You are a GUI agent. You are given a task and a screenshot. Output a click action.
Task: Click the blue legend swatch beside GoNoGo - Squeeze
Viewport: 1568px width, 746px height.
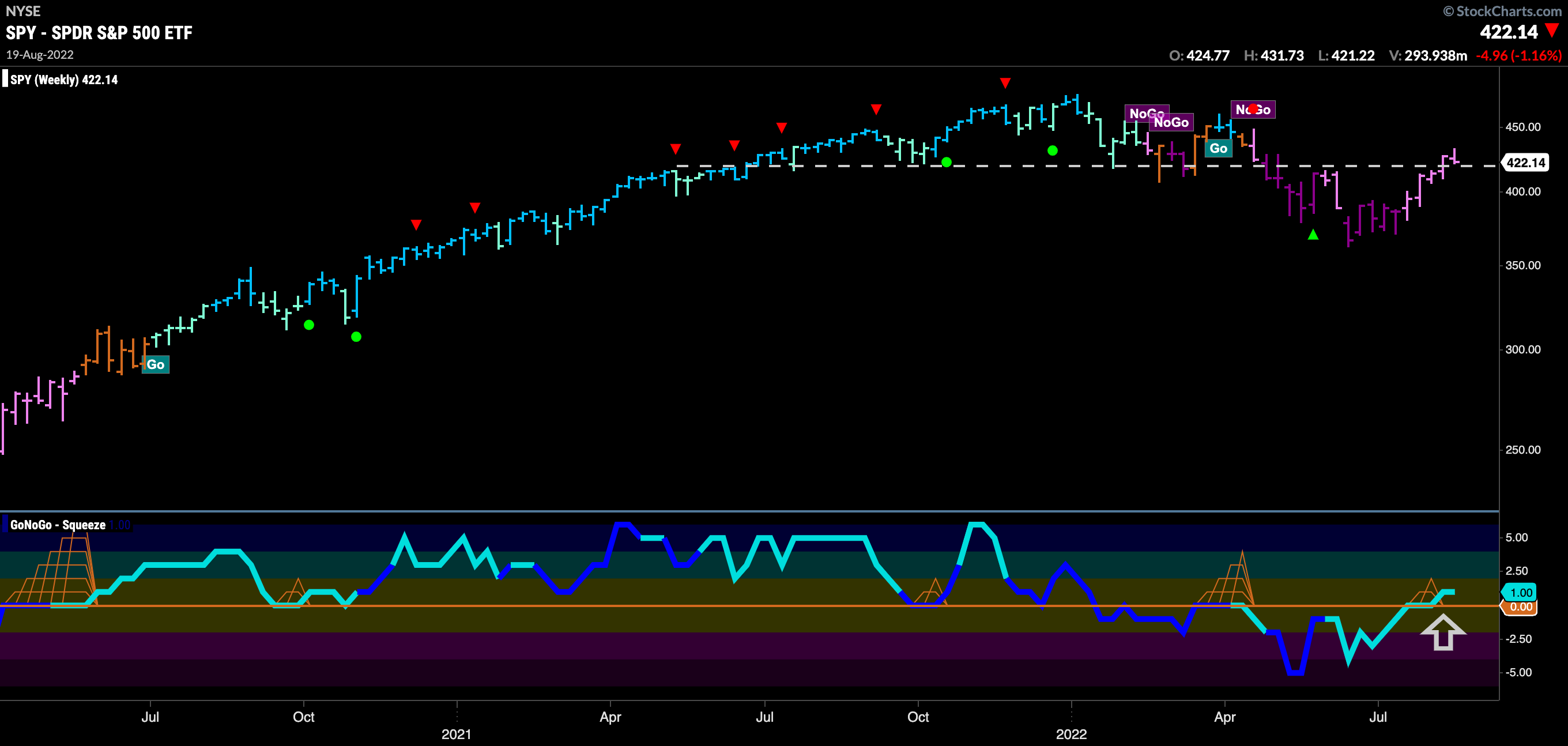coord(5,524)
